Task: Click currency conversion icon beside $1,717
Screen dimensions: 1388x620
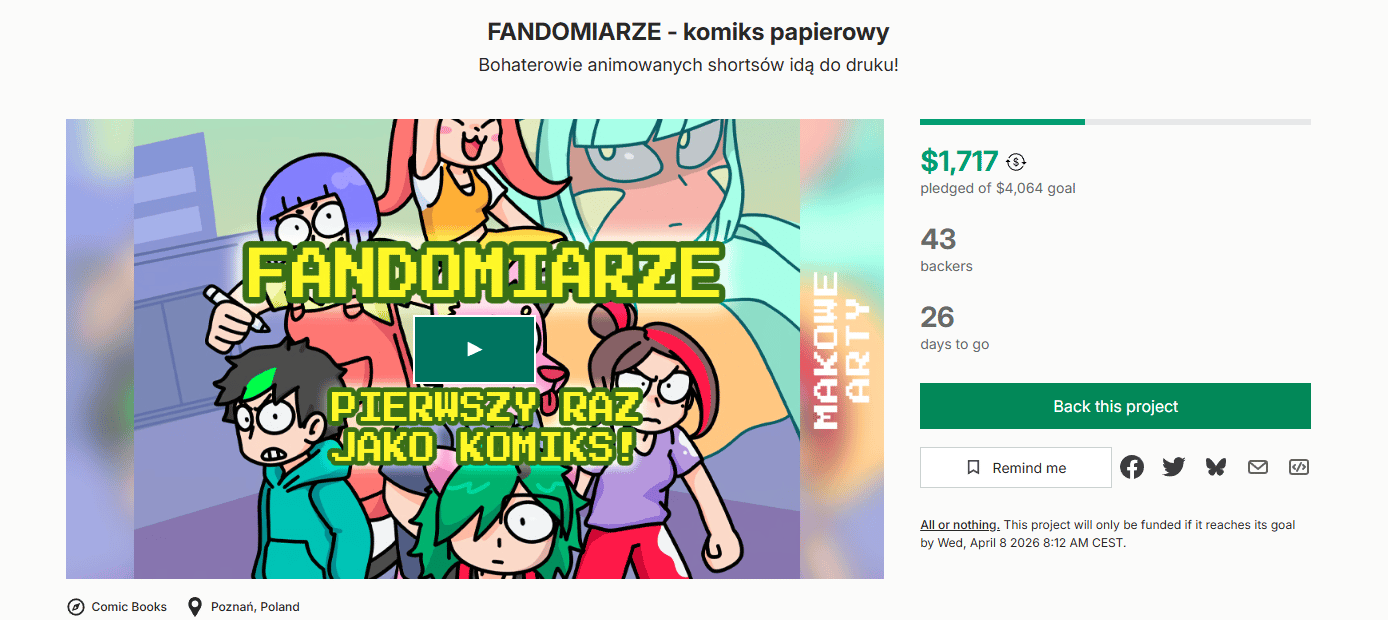Action: pyautogui.click(x=1016, y=162)
